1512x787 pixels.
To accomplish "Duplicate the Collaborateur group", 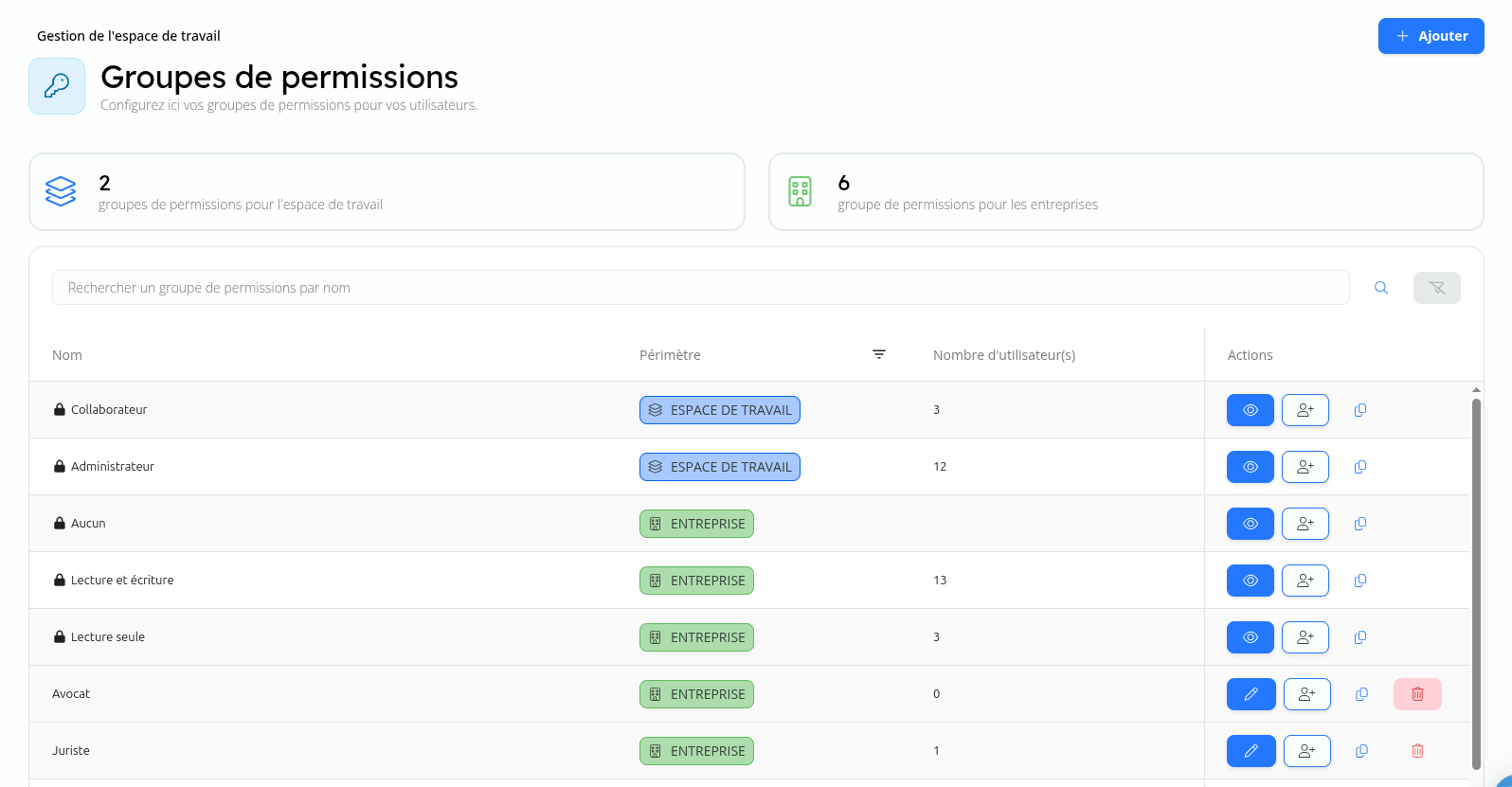I will [x=1360, y=410].
